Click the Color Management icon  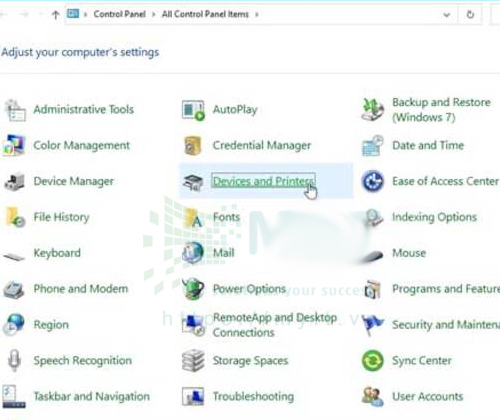(14, 145)
